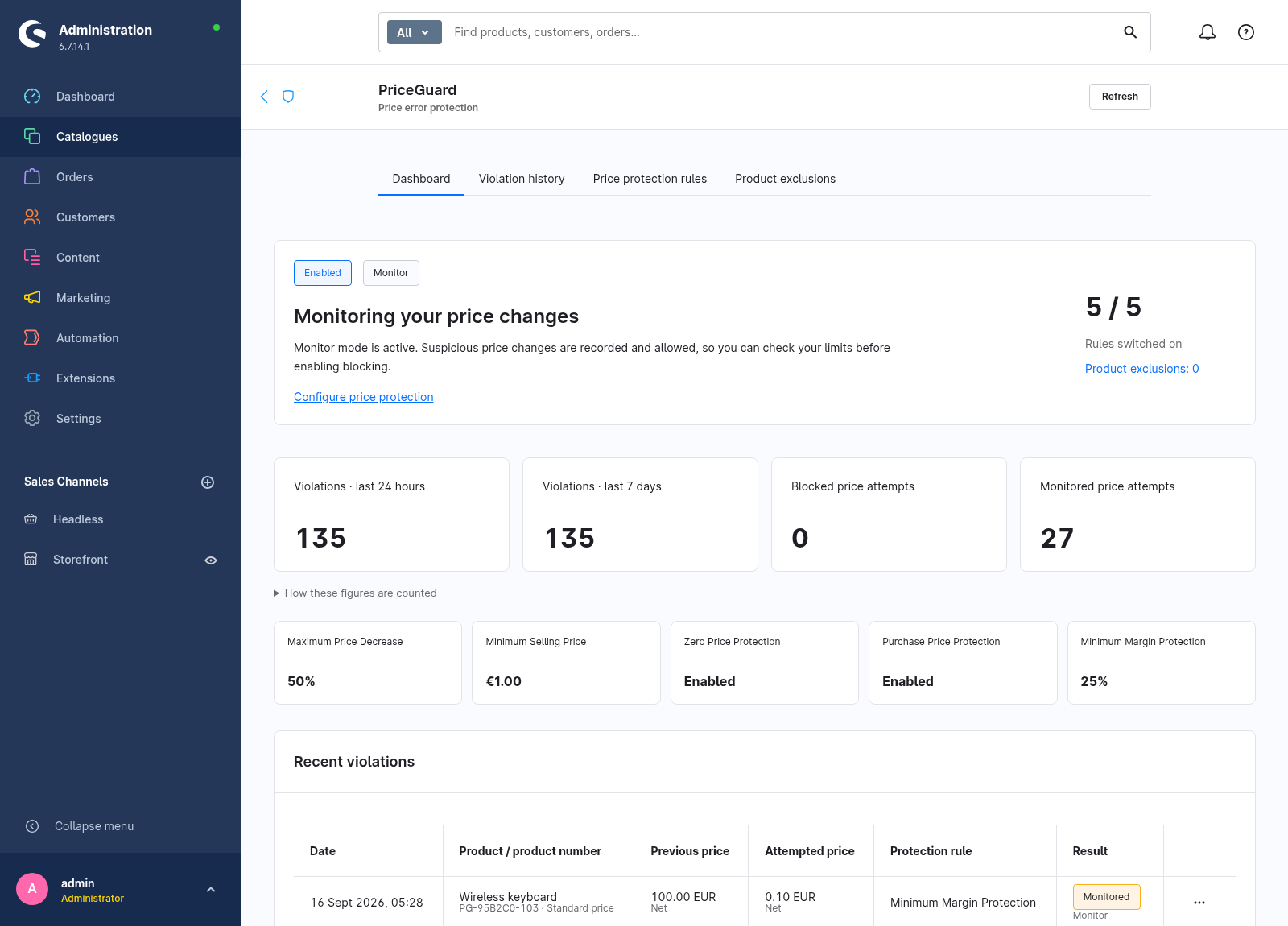The height and width of the screenshot is (926, 1288).
Task: Switch to the Price protection rules tab
Action: coord(650,179)
